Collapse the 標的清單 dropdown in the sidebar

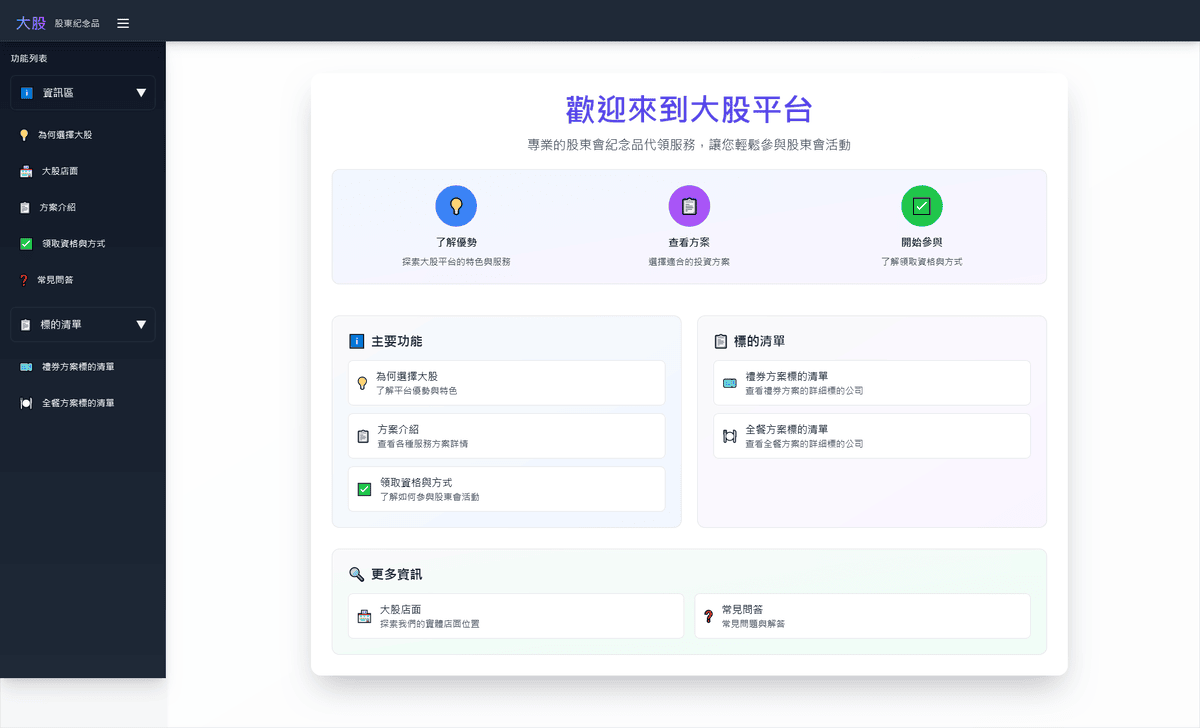click(82, 324)
